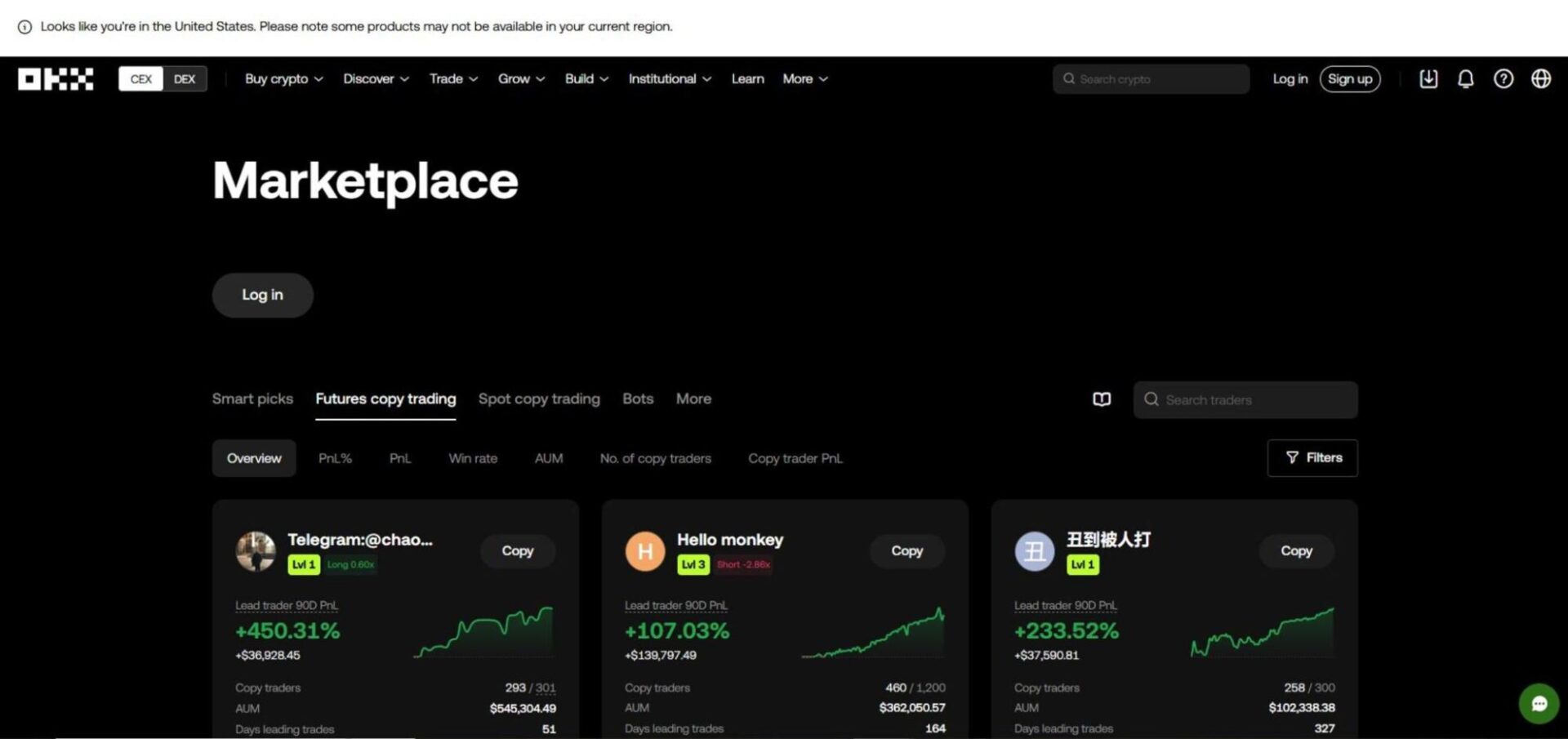
Task: Sort by Copy trader PnL
Action: click(x=795, y=458)
